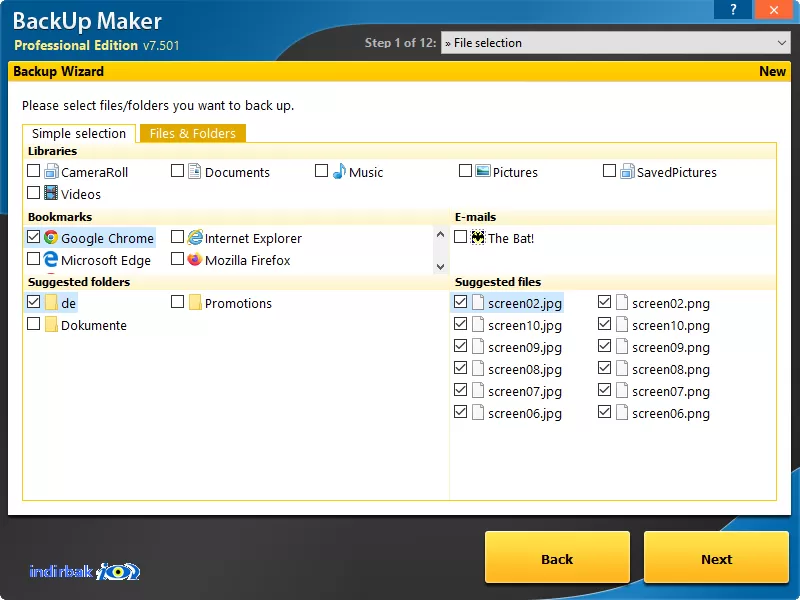Image resolution: width=800 pixels, height=600 pixels.
Task: Click the Bookmarks list scroll up arrow
Action: point(440,235)
